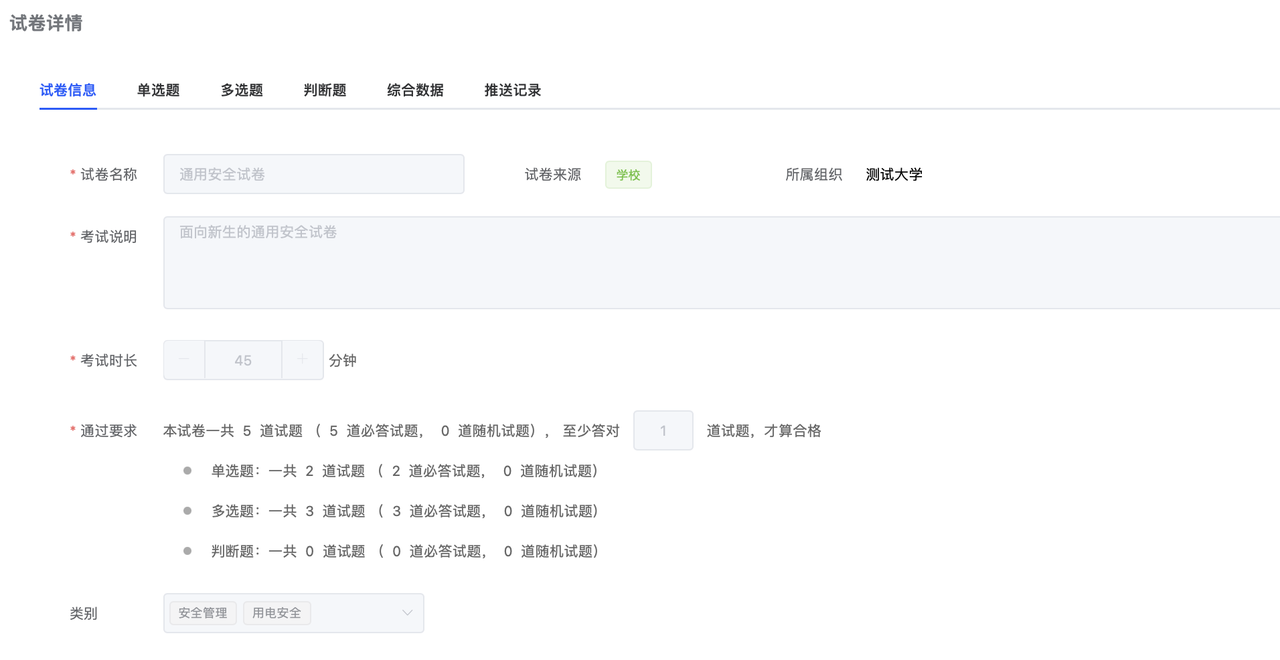
Task: Click the 试卷详情 page title
Action: [x=46, y=23]
